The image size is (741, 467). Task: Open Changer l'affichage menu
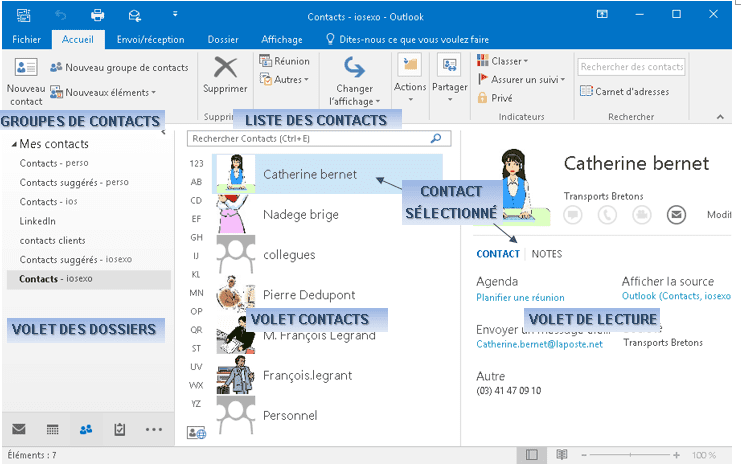tap(354, 81)
